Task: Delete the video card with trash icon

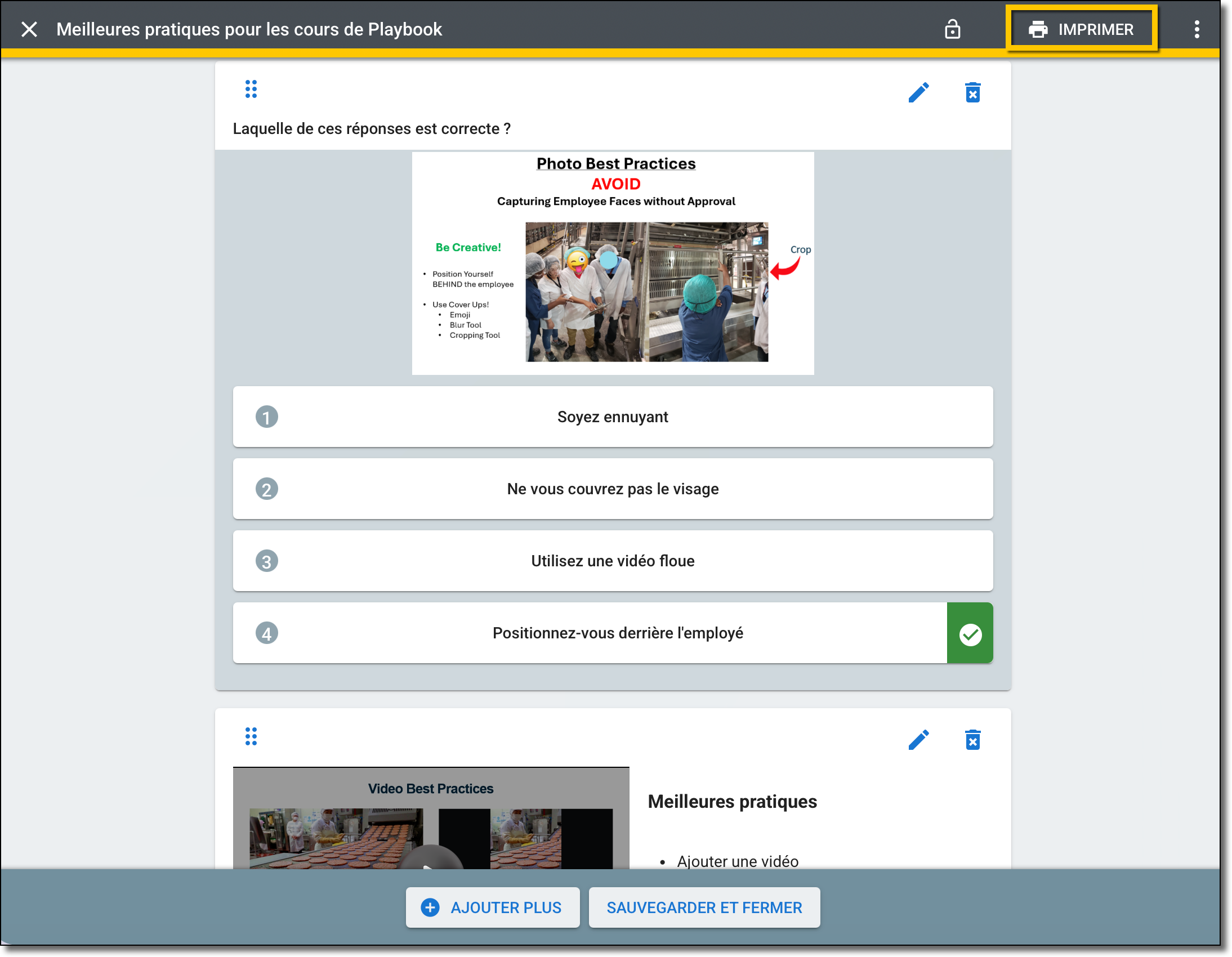Action: click(x=972, y=740)
